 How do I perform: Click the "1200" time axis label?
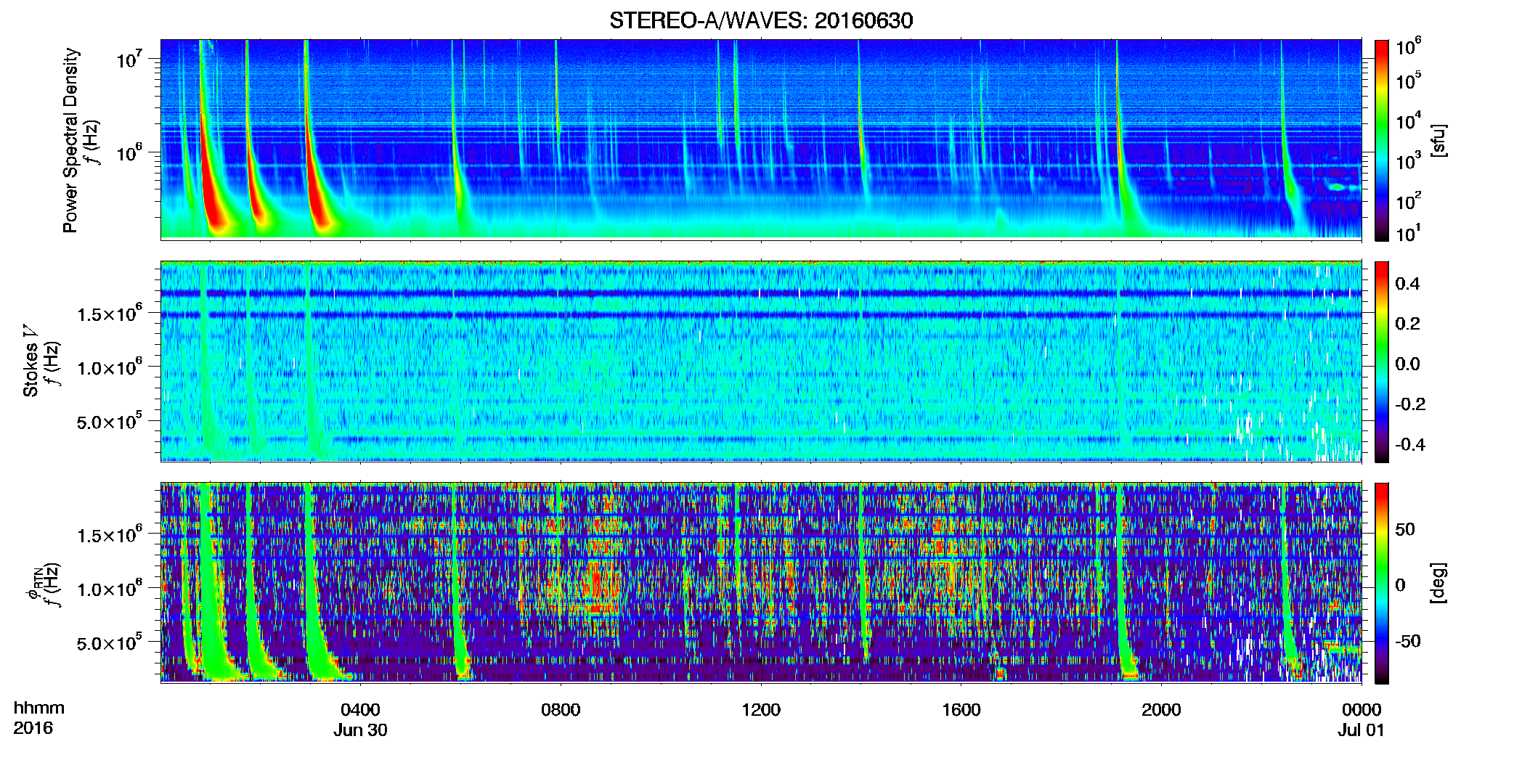pyautogui.click(x=761, y=709)
